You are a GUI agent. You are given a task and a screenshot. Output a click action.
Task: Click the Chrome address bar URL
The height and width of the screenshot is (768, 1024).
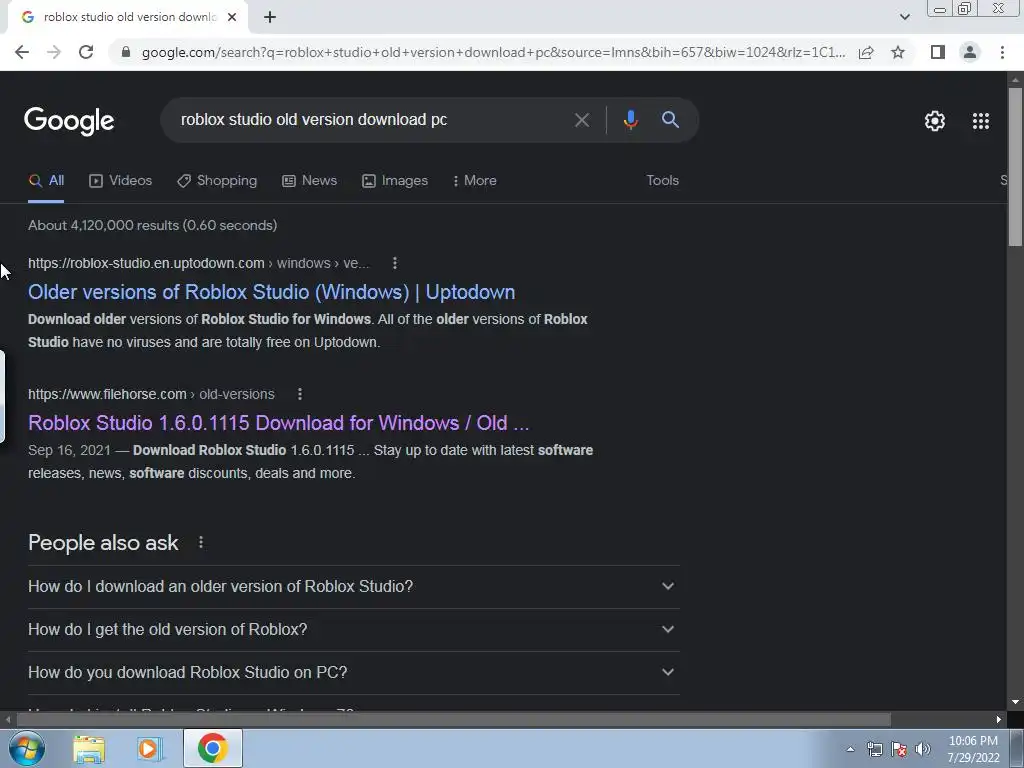(x=493, y=52)
